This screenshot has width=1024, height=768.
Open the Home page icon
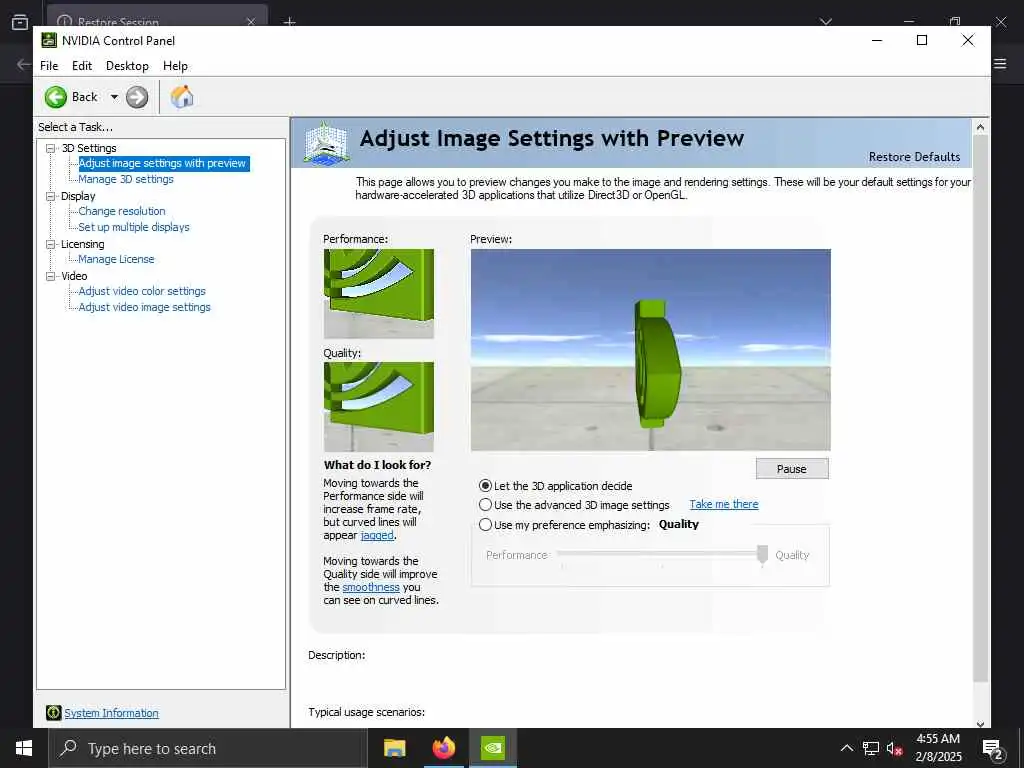(x=182, y=97)
